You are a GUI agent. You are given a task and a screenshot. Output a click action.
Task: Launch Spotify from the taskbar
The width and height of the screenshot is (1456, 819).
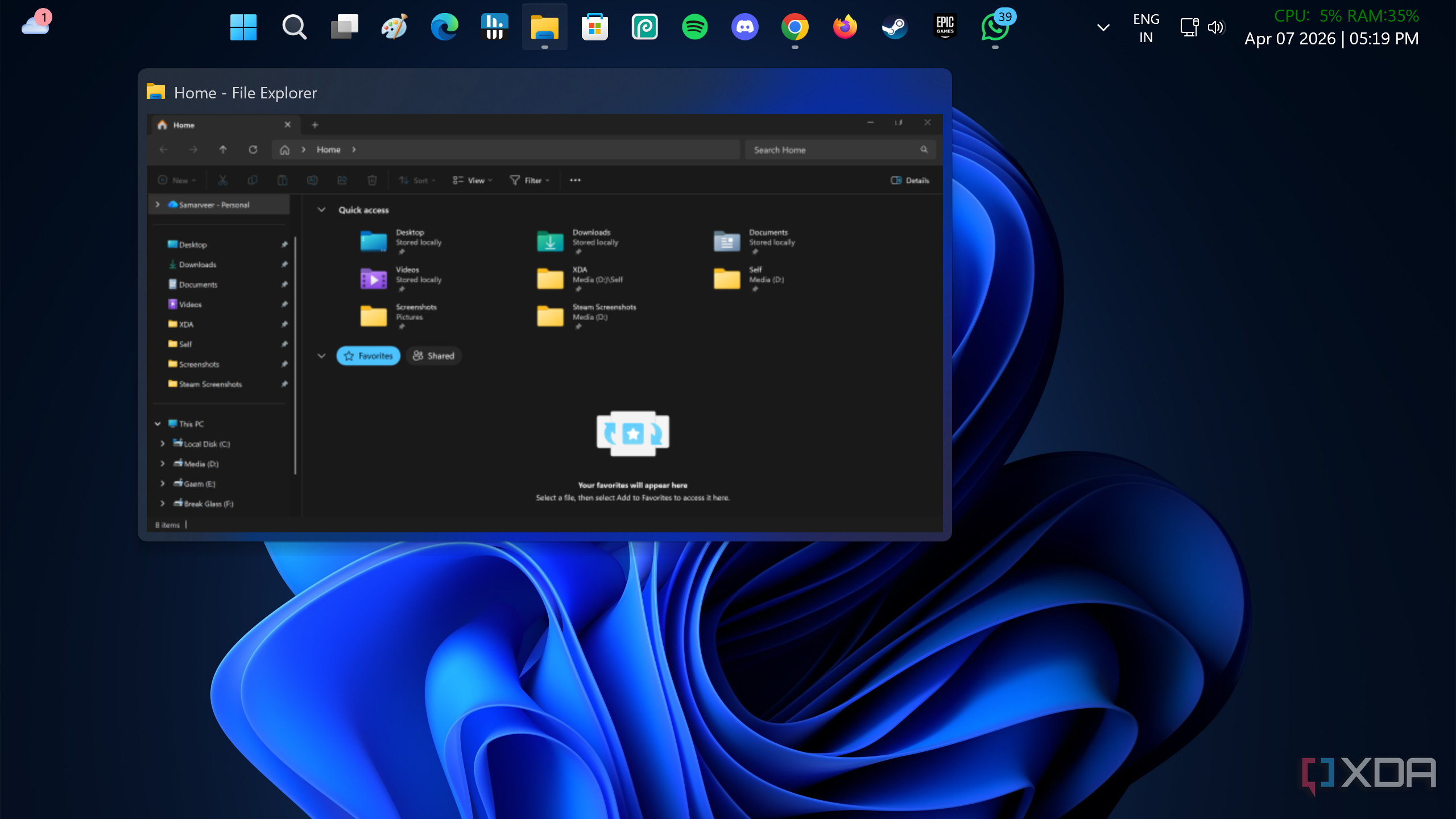694,27
